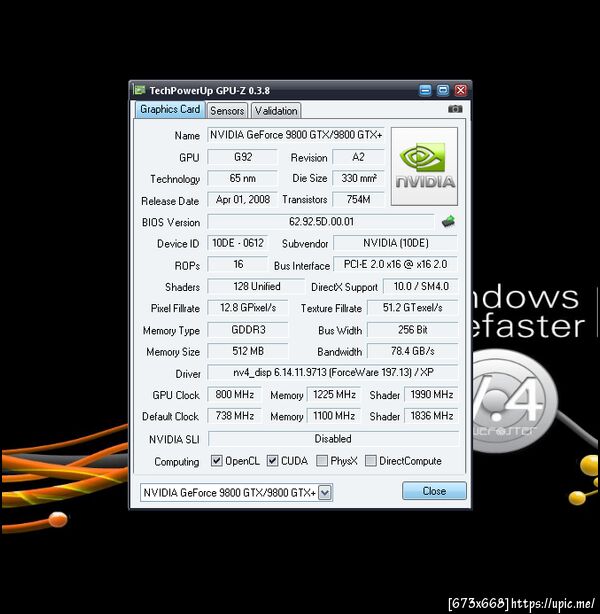The image size is (600, 614).
Task: Select the BIOS Version 62.92.5D.00.01 field
Action: pyautogui.click(x=321, y=222)
